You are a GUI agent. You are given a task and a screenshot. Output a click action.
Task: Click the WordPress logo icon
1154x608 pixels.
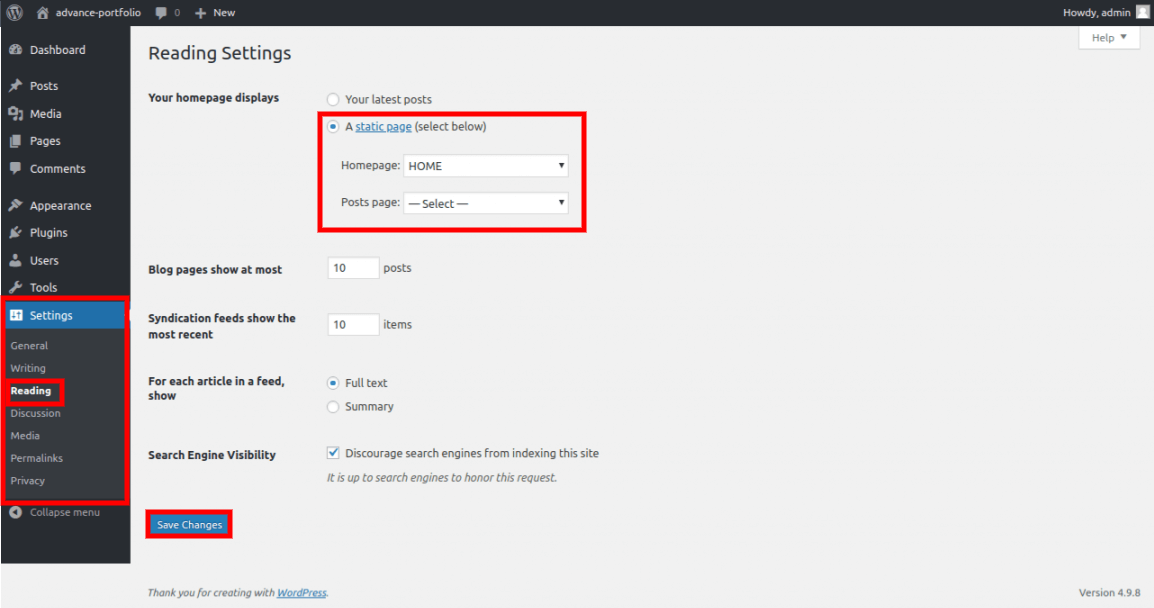(15, 13)
